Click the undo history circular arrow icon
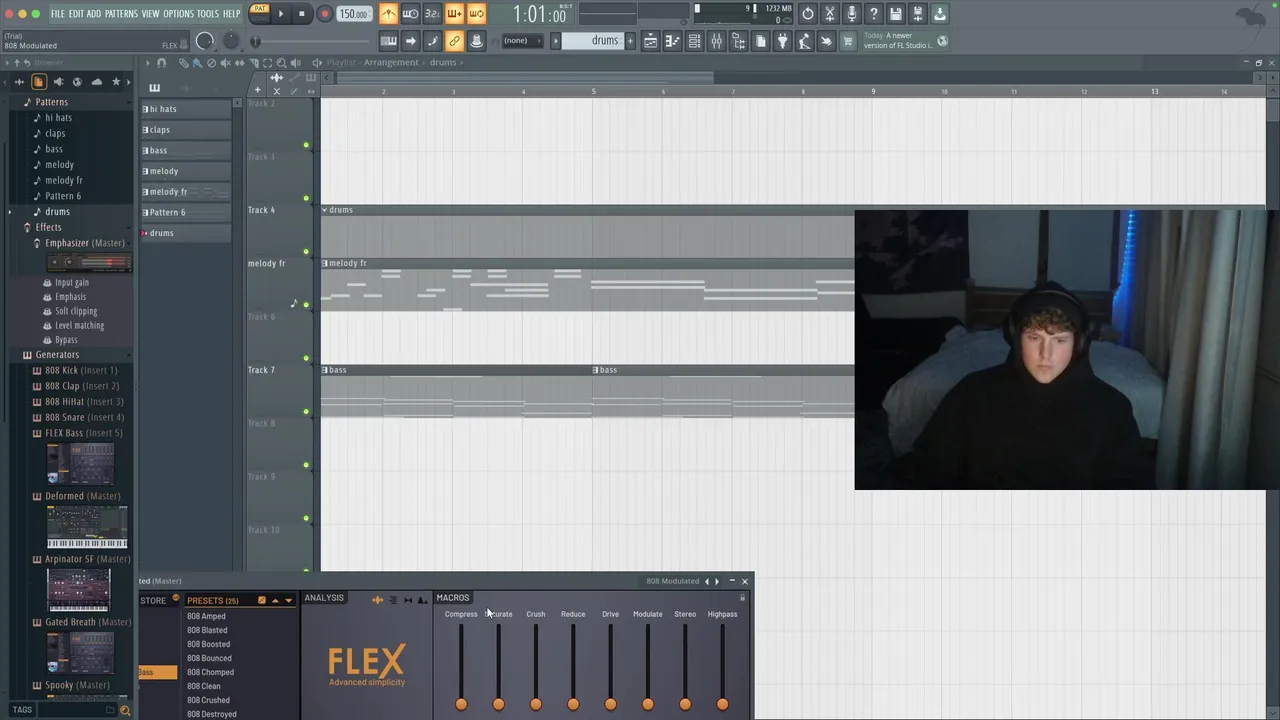Viewport: 1280px width, 720px height. [808, 14]
